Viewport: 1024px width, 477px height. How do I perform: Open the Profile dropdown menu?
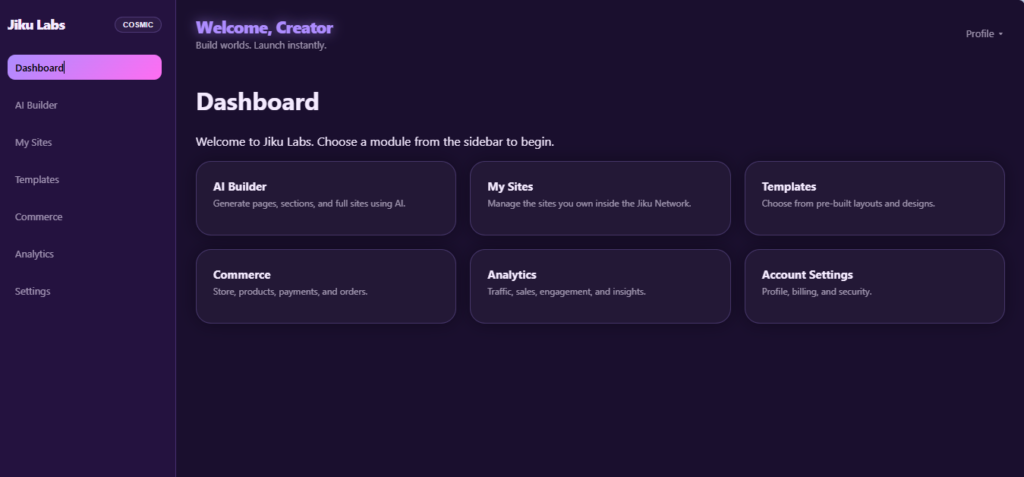coord(984,34)
